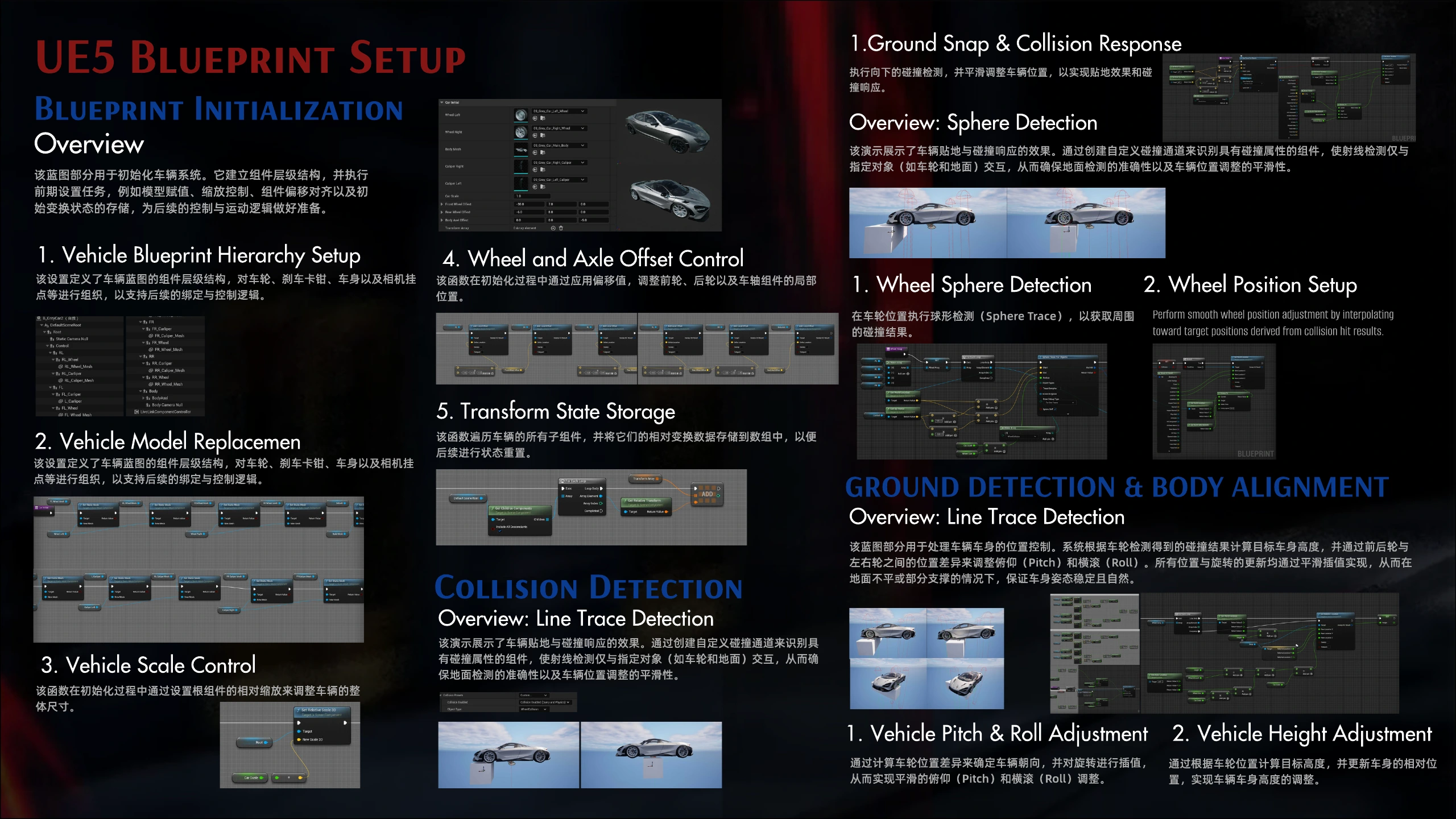
Task: Click the Get Relative Transform node
Action: (646, 507)
